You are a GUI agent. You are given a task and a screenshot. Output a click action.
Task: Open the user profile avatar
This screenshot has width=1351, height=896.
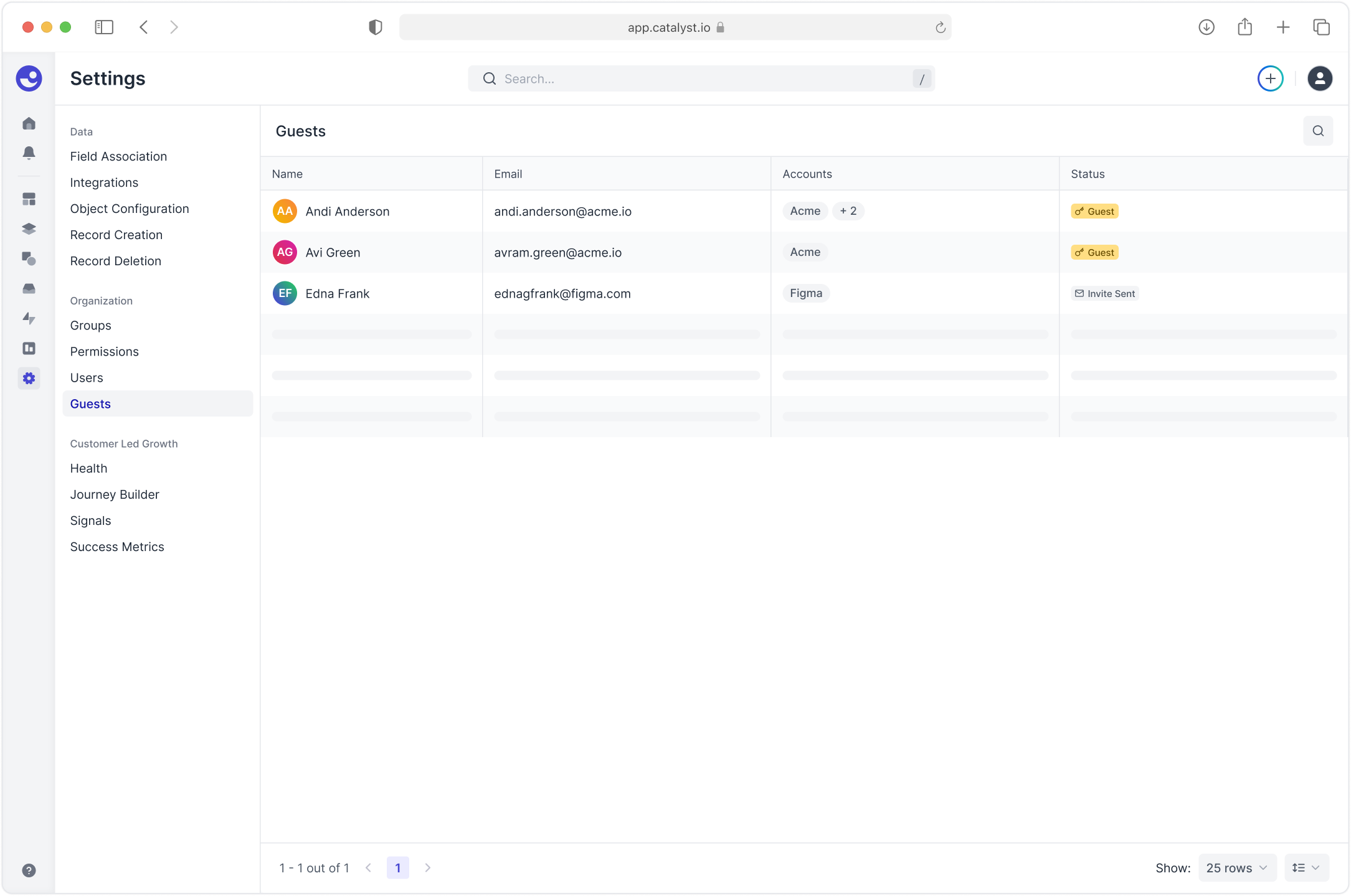pos(1319,78)
